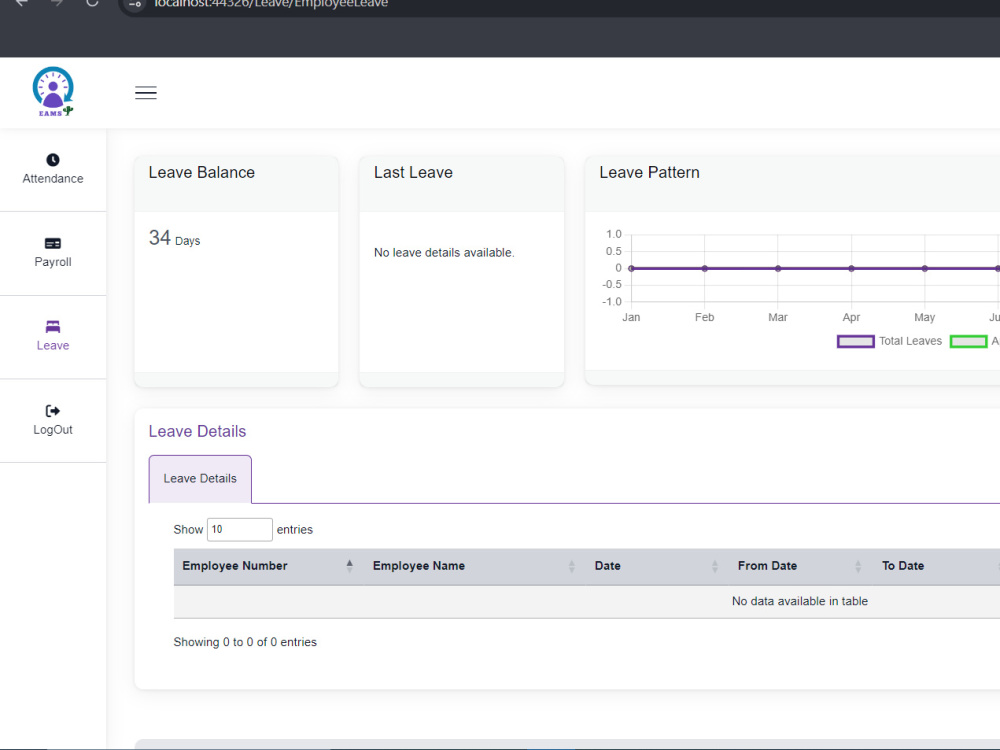The width and height of the screenshot is (1000, 750).
Task: Select the Leave Details tab
Action: point(200,479)
